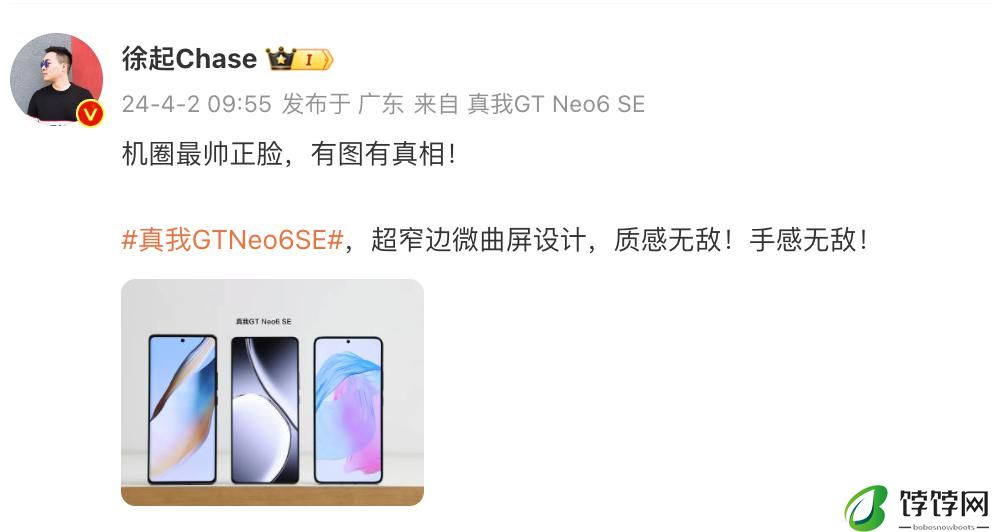This screenshot has height=532, width=992.
Task: Open 徐起Chase's profile avatar
Action: (56, 78)
